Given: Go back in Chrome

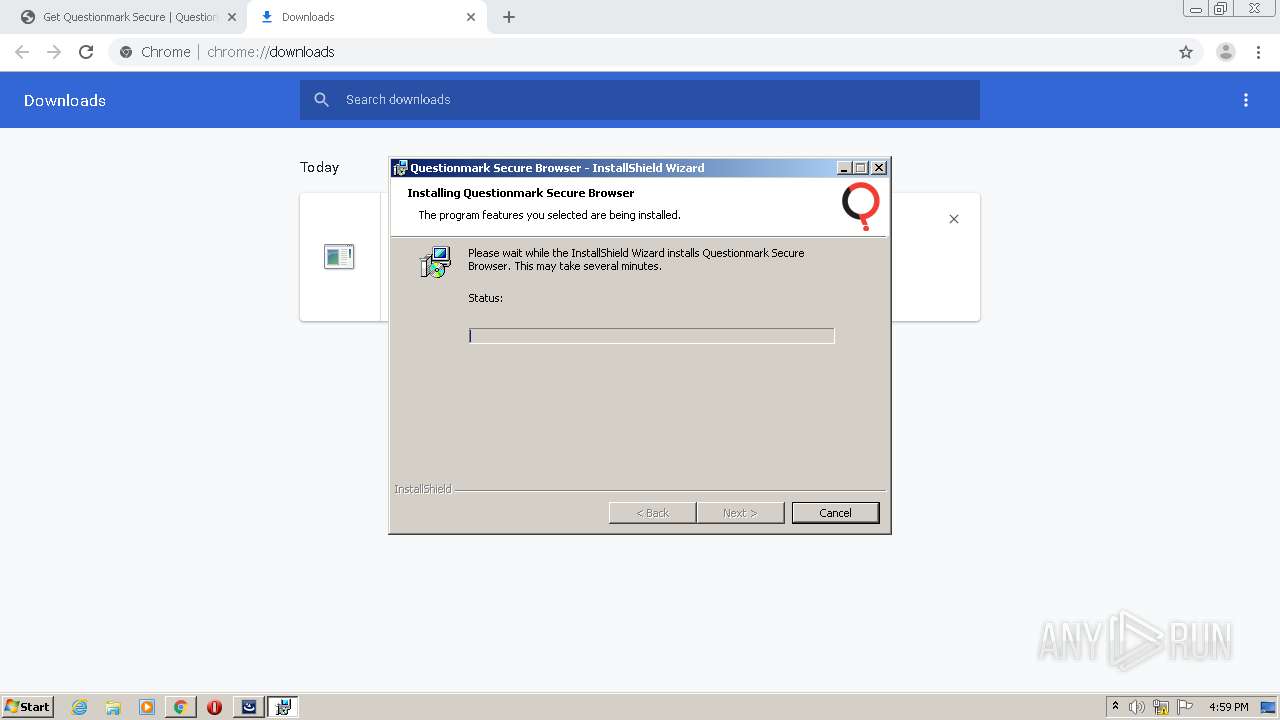Looking at the screenshot, I should [22, 52].
